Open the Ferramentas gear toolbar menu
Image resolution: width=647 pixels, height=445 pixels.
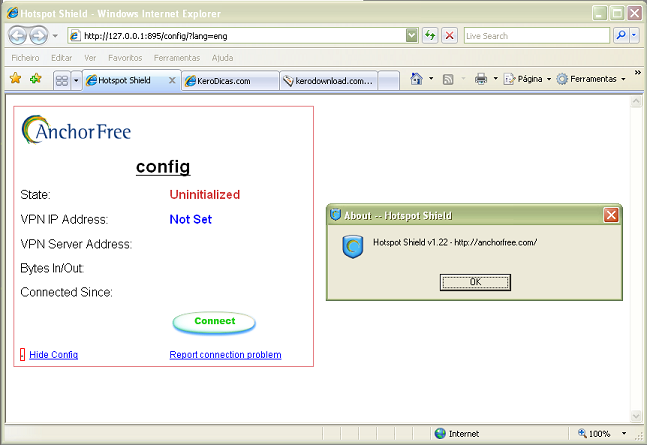591,79
